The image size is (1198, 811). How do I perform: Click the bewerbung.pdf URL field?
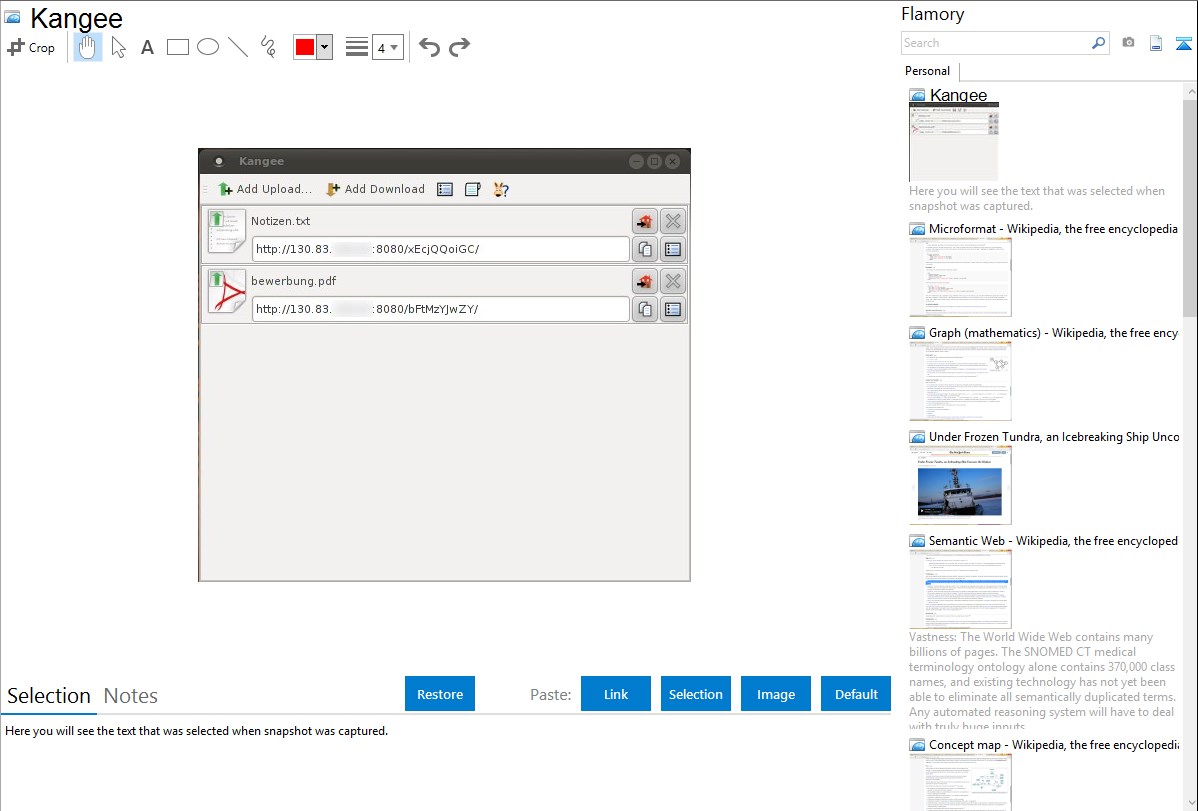(x=441, y=309)
